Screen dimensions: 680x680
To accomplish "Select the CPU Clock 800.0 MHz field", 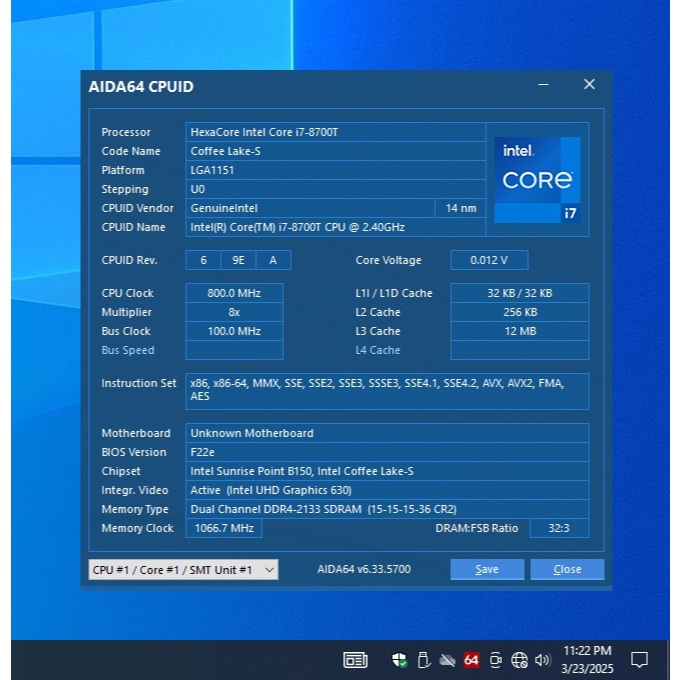I will point(234,293).
